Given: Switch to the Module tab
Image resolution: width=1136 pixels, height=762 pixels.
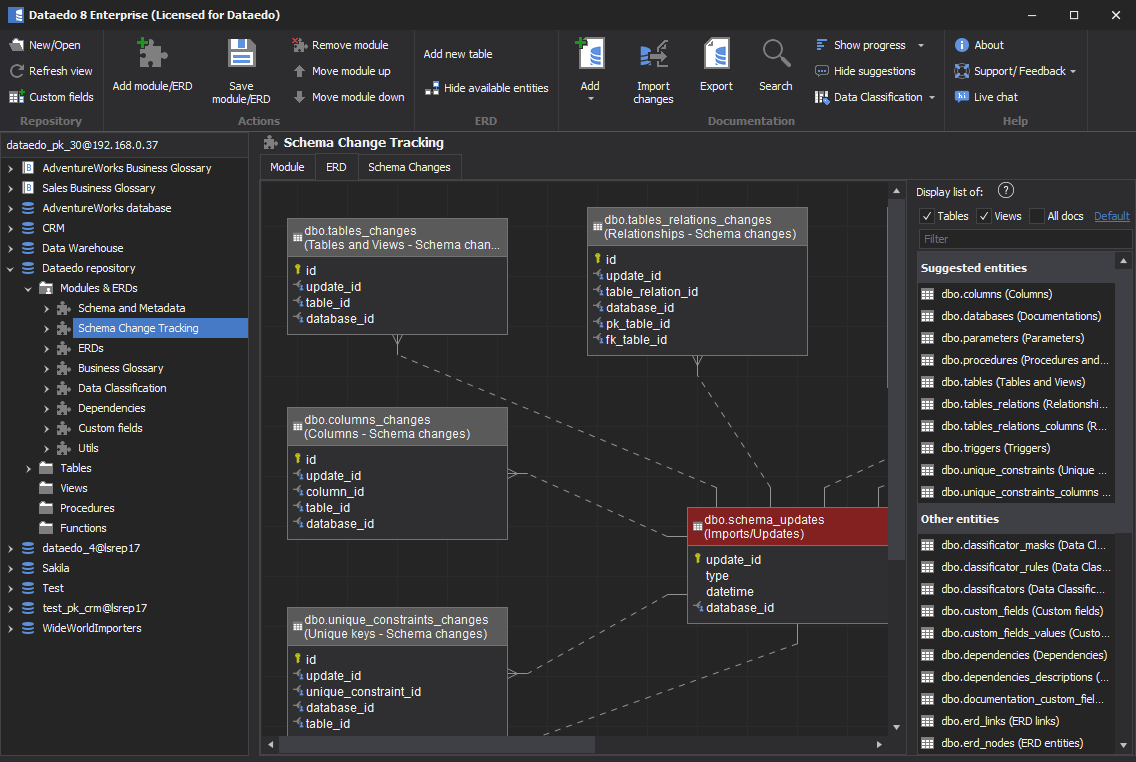Looking at the screenshot, I should tap(287, 167).
